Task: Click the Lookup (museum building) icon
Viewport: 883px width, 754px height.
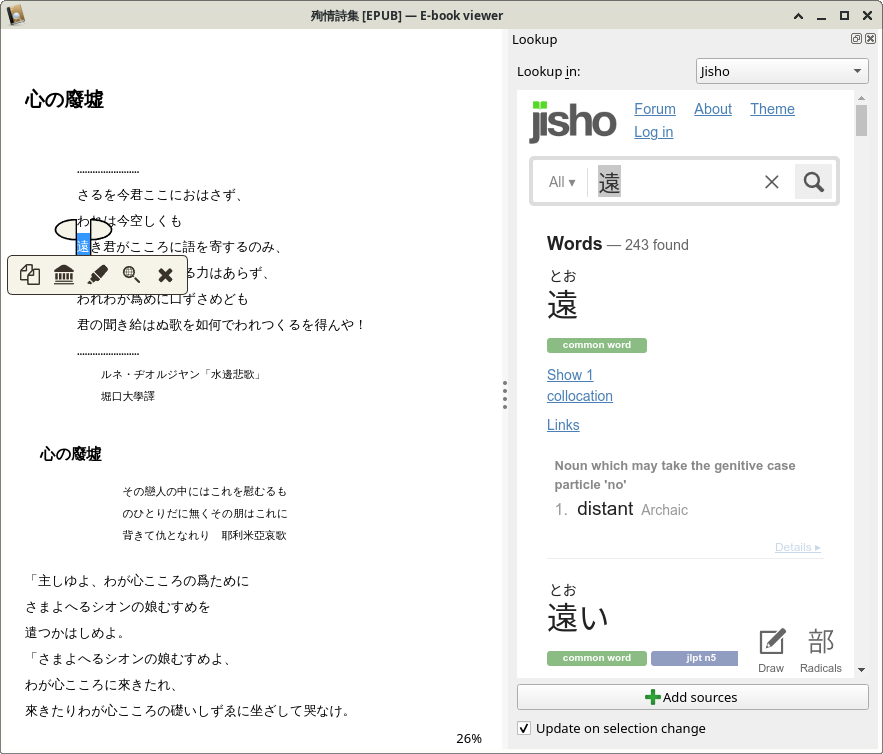Action: point(64,275)
